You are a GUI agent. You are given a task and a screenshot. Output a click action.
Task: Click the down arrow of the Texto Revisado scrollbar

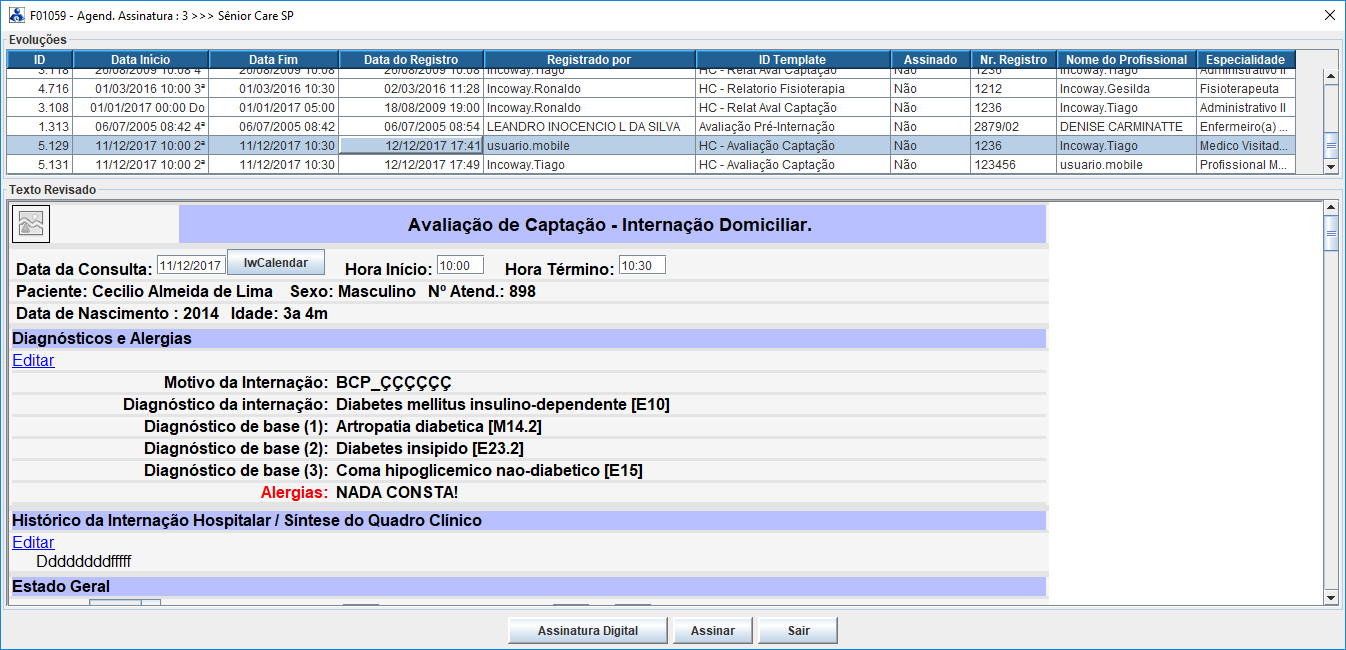point(1330,597)
